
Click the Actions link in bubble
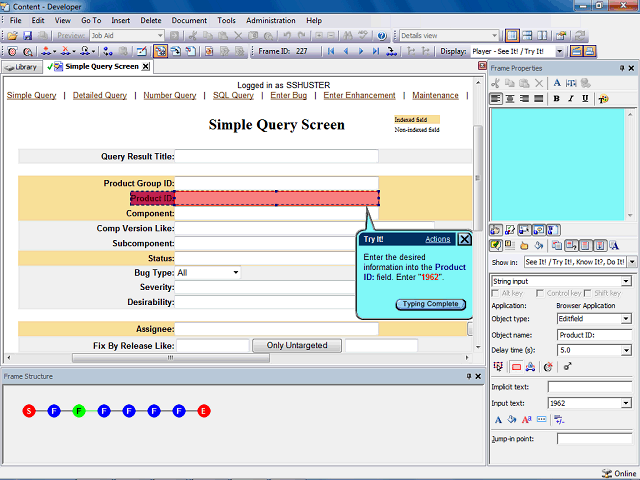coord(438,239)
